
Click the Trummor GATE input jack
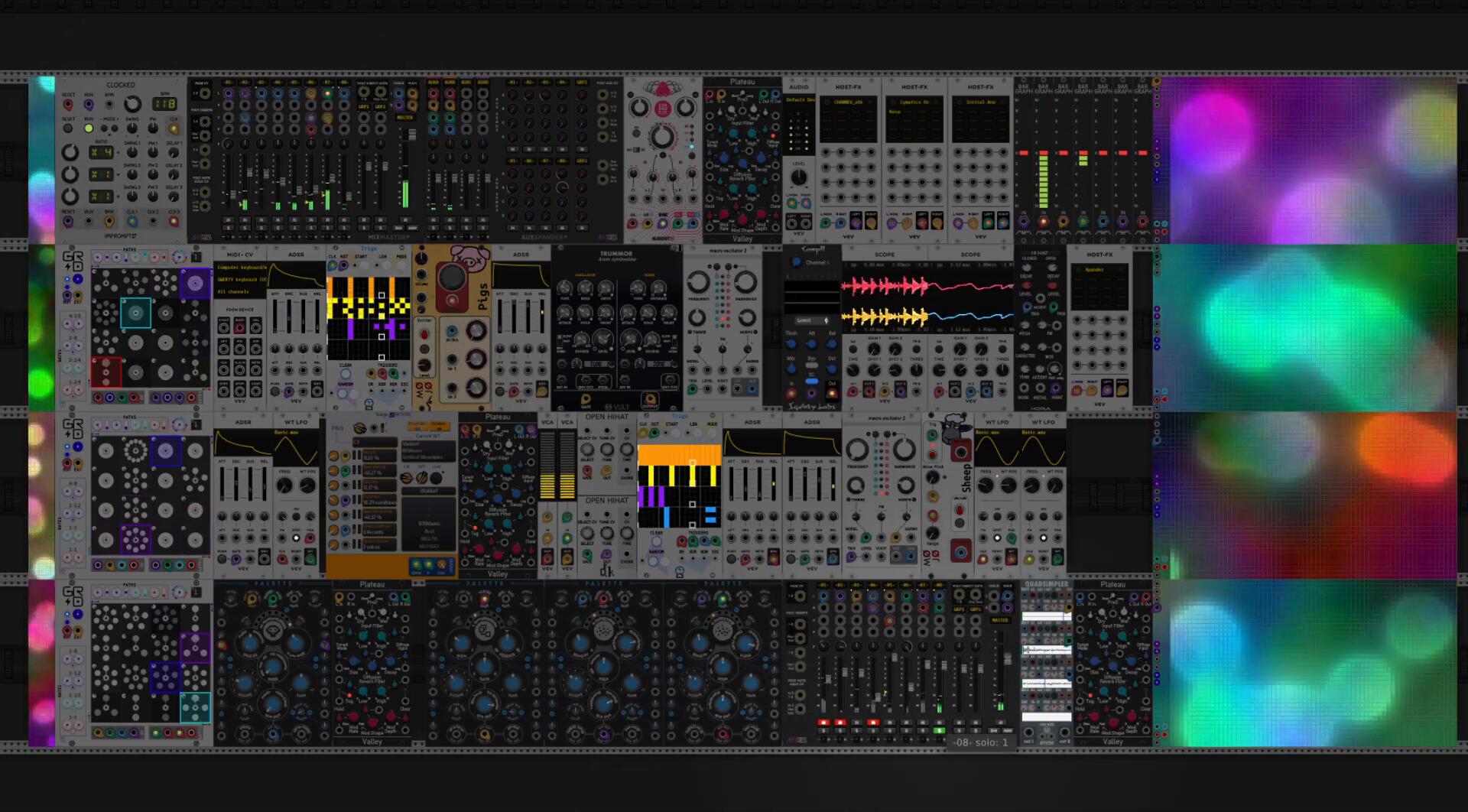[586, 399]
